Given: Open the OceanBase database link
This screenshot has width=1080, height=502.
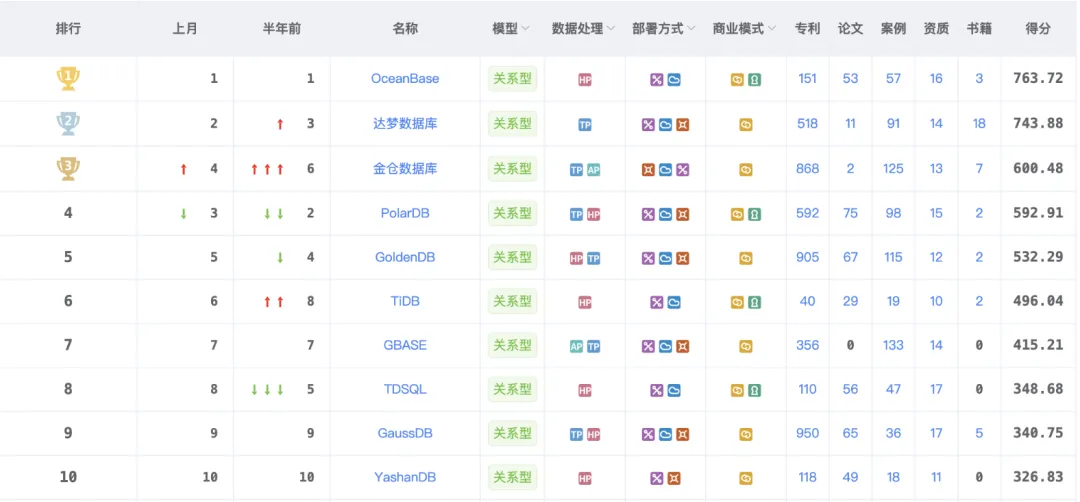Looking at the screenshot, I should [405, 79].
